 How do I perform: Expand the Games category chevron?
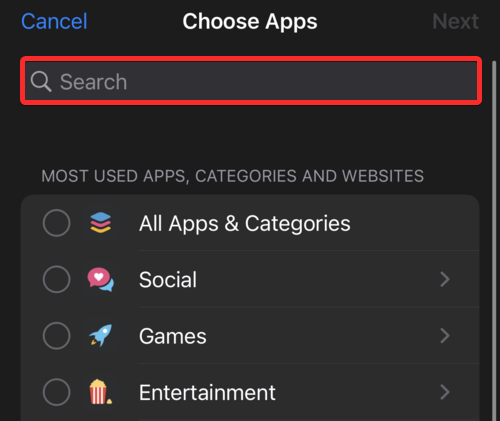click(445, 336)
